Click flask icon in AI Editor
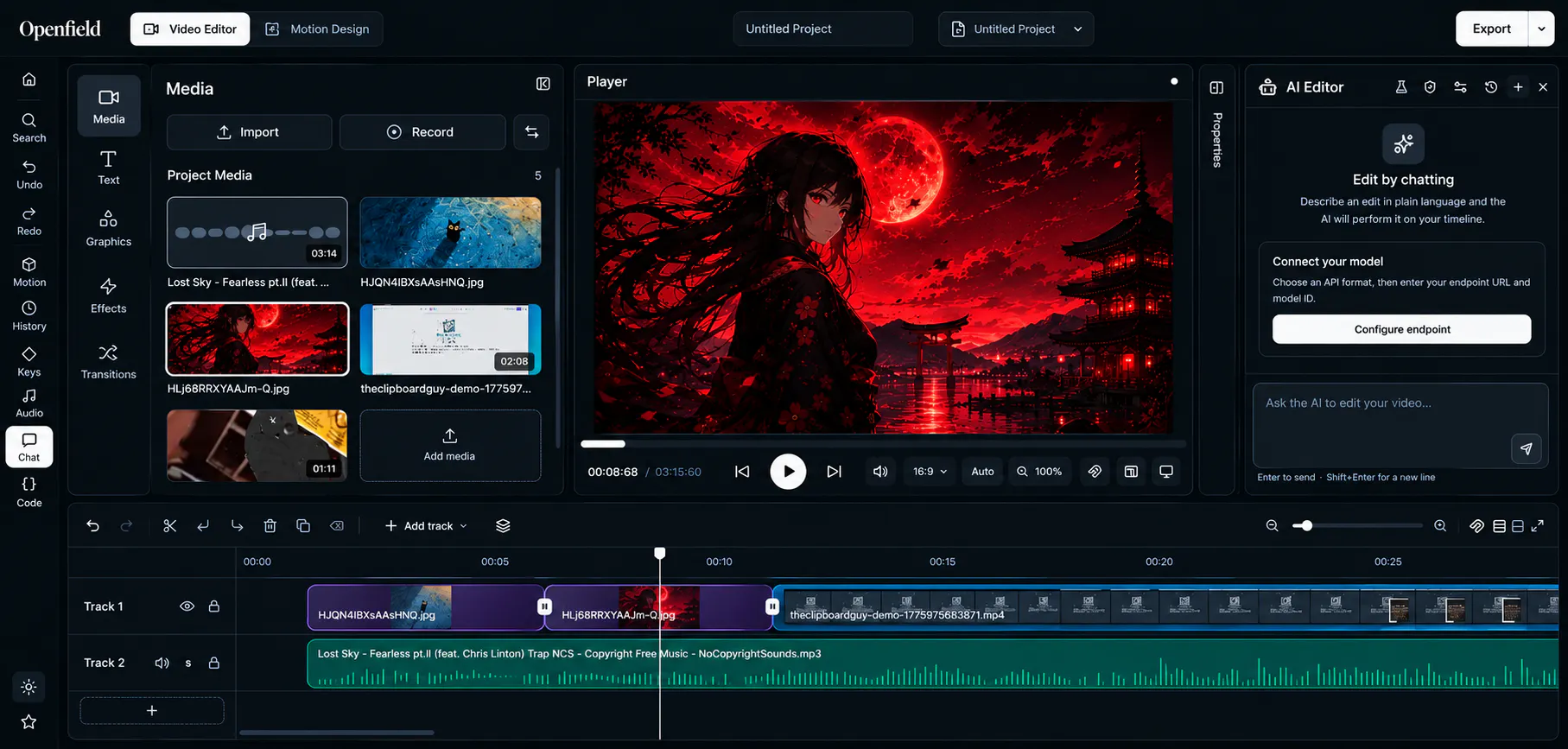The image size is (1568, 749). [x=1401, y=87]
